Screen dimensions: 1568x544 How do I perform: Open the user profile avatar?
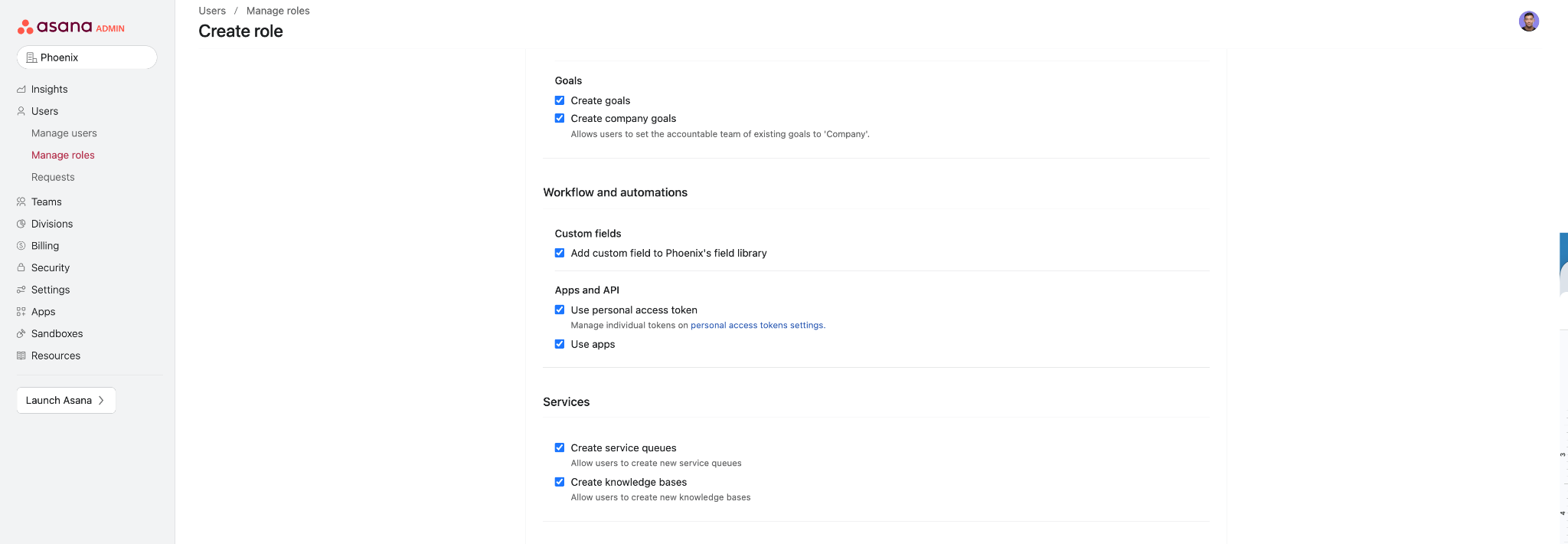[1528, 21]
